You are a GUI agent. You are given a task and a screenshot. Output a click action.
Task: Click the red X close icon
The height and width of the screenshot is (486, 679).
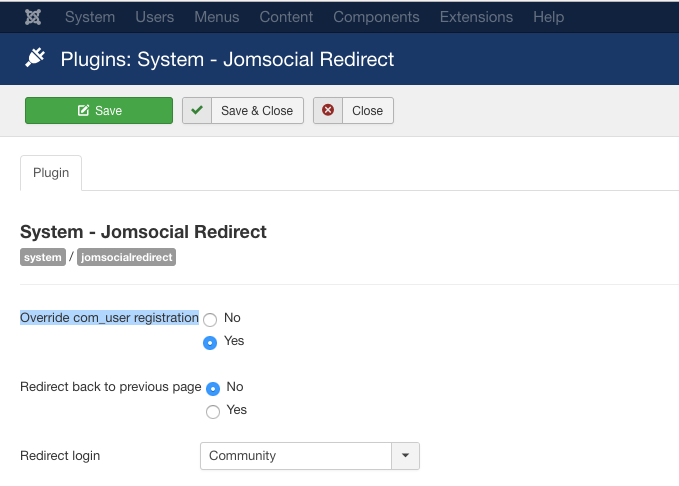pos(328,110)
